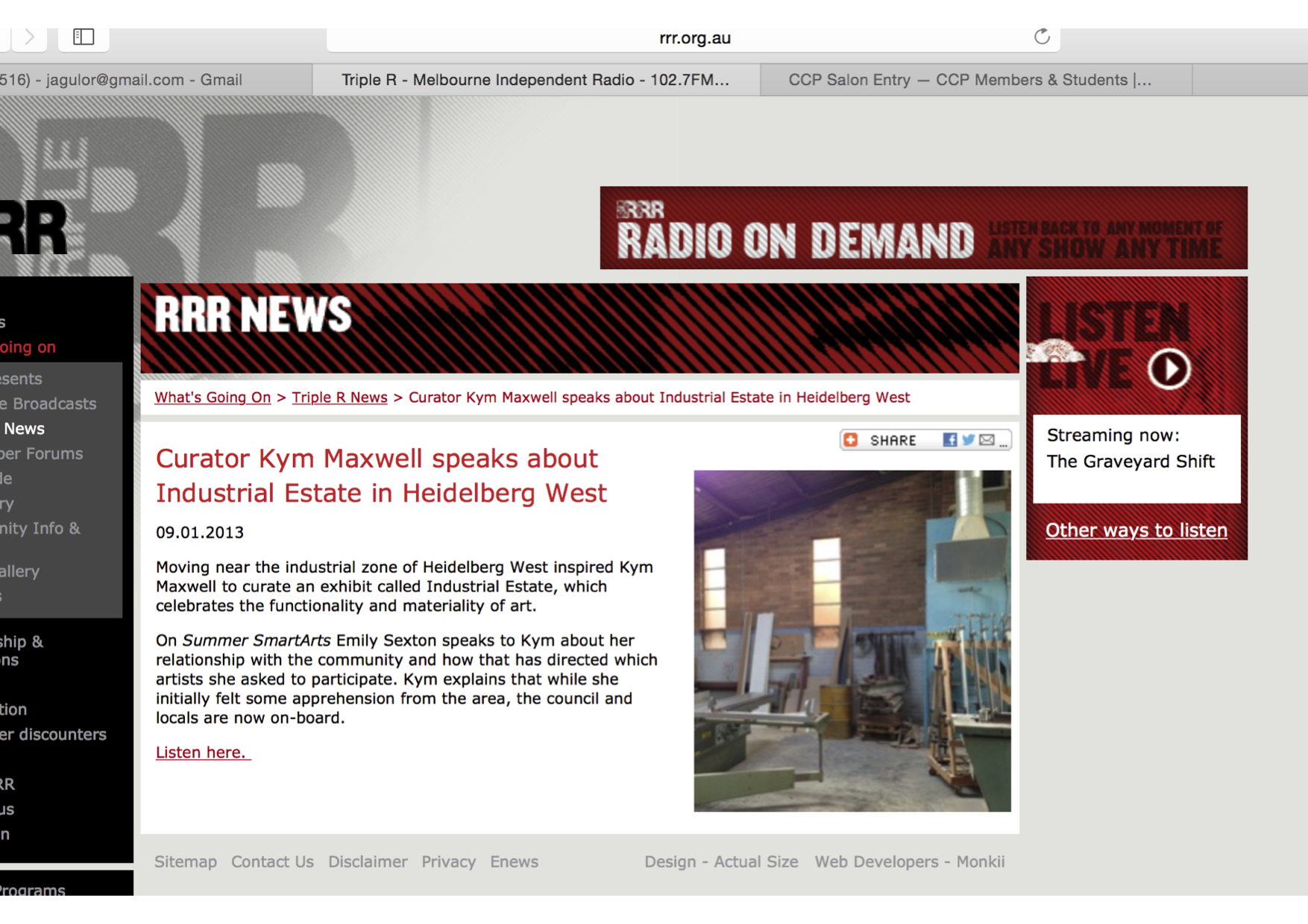Image resolution: width=1308 pixels, height=924 pixels.
Task: Follow the What's Going On breadcrumb
Action: pos(213,397)
